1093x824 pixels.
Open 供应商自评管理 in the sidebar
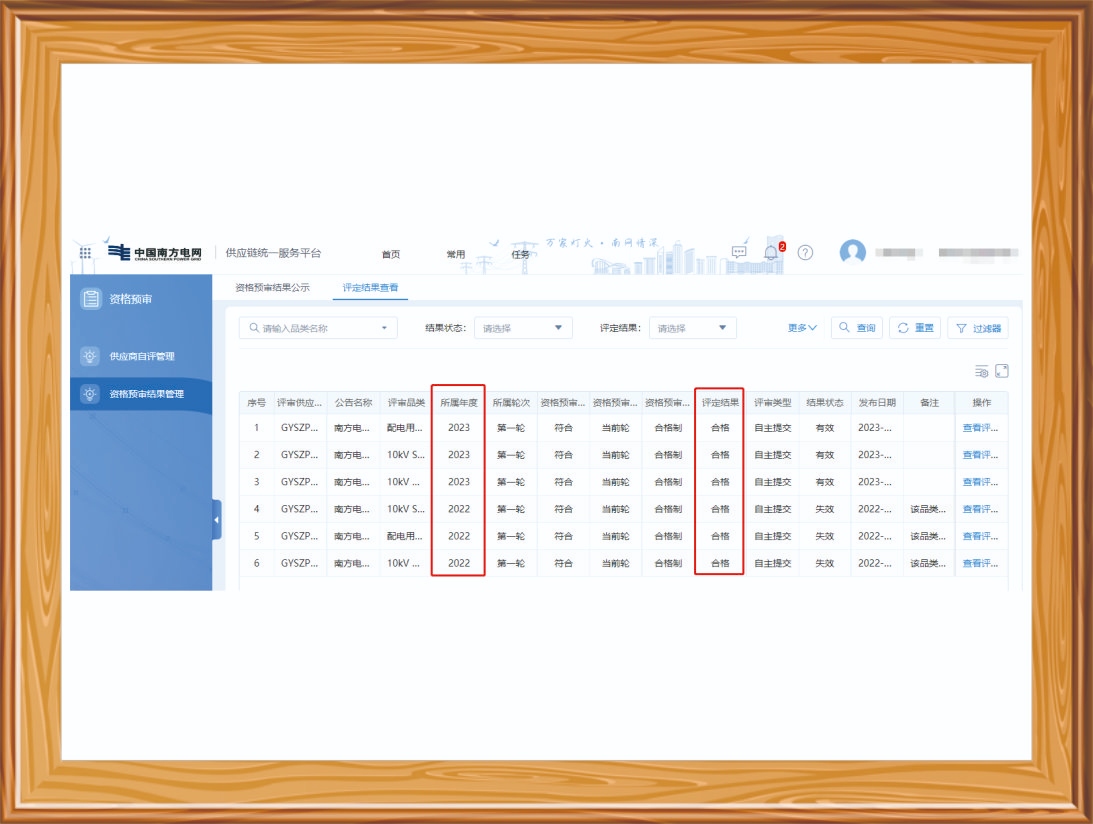(x=141, y=356)
